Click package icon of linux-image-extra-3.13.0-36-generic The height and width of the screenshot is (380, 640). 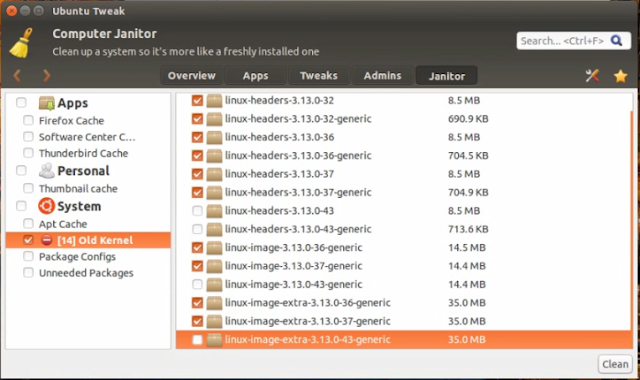[x=214, y=303]
